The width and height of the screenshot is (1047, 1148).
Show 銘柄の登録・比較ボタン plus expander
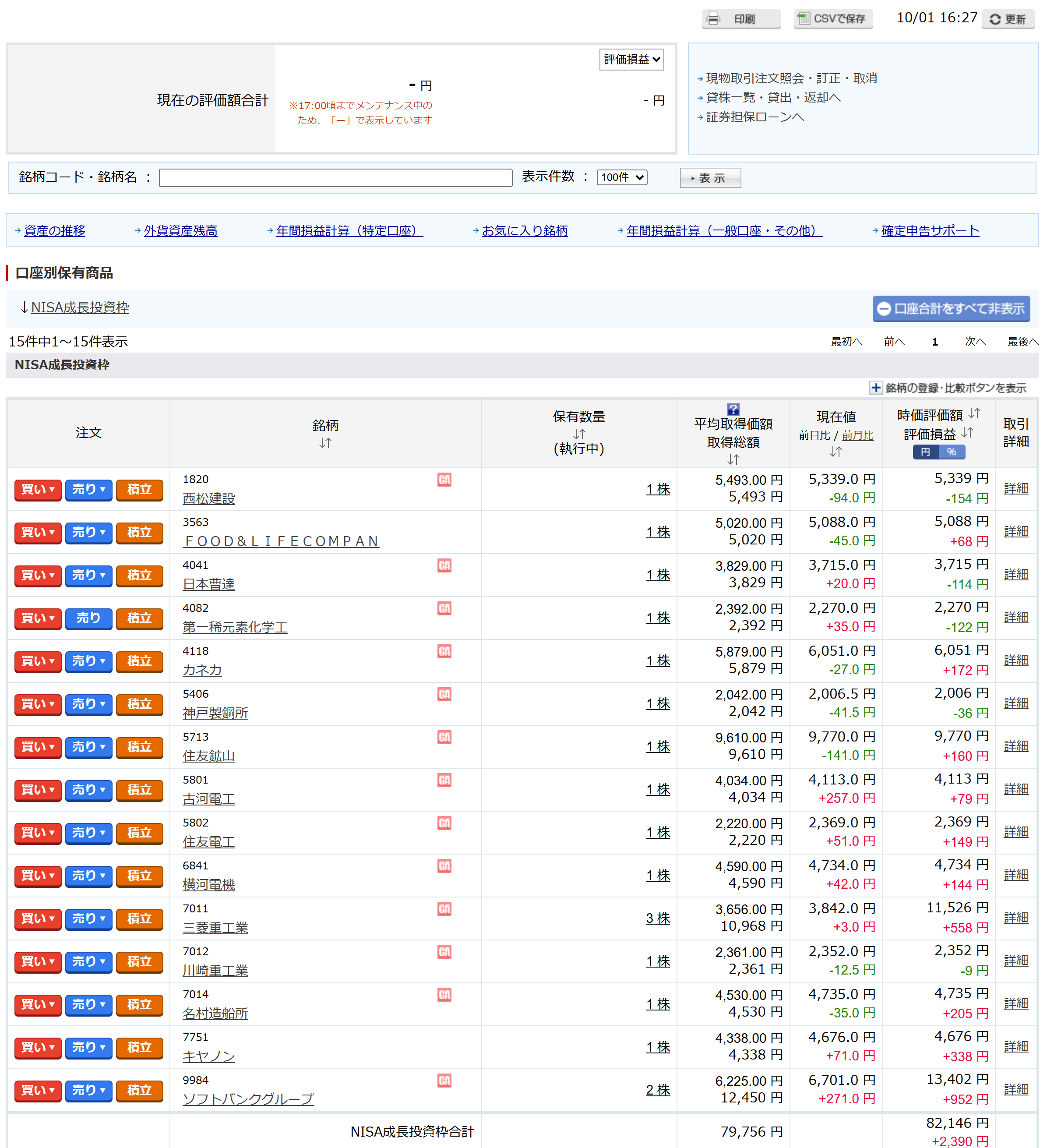tap(876, 388)
